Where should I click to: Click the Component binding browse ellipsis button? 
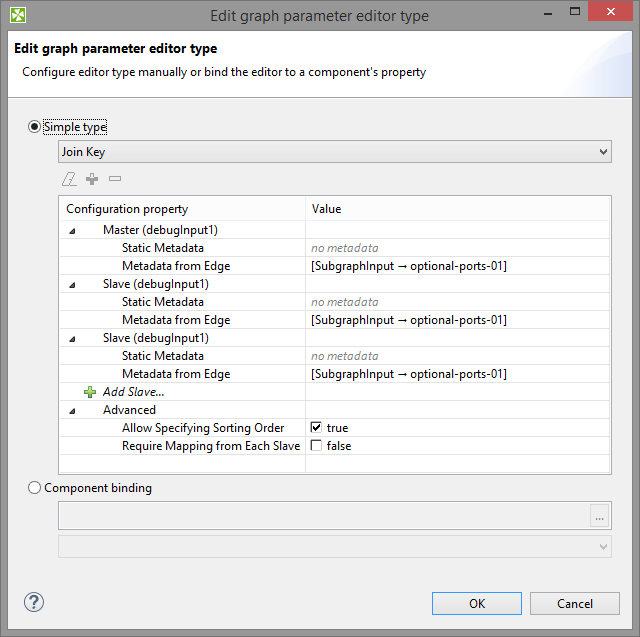pos(599,516)
